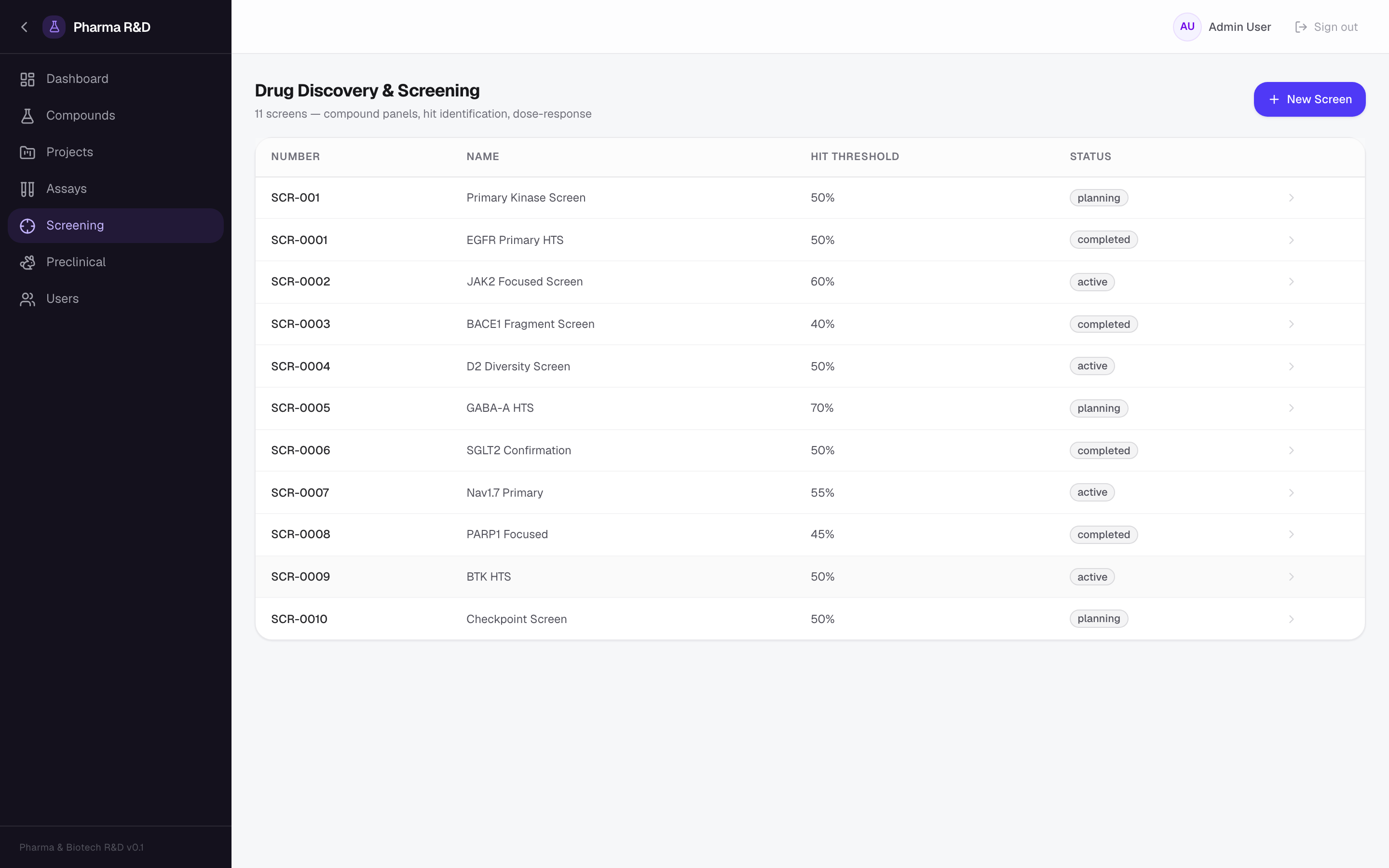Click the completed badge for SGLT2 Confirmation
Image resolution: width=1389 pixels, height=868 pixels.
[x=1103, y=451]
